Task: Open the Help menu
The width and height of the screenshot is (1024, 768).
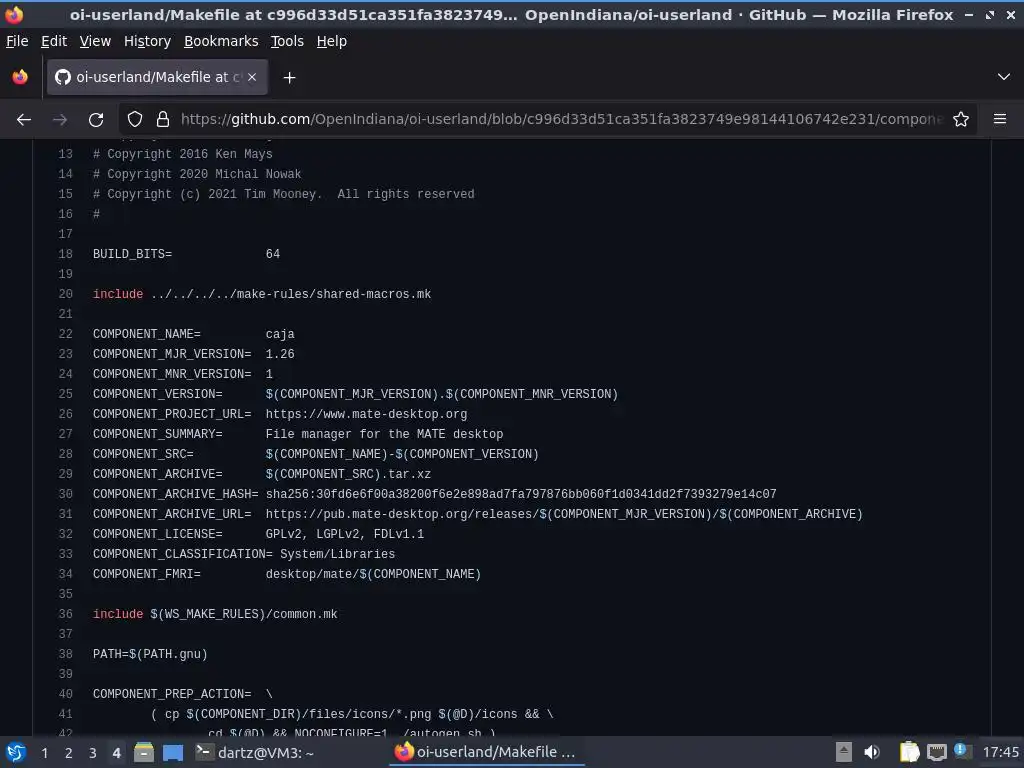Action: pyautogui.click(x=332, y=41)
